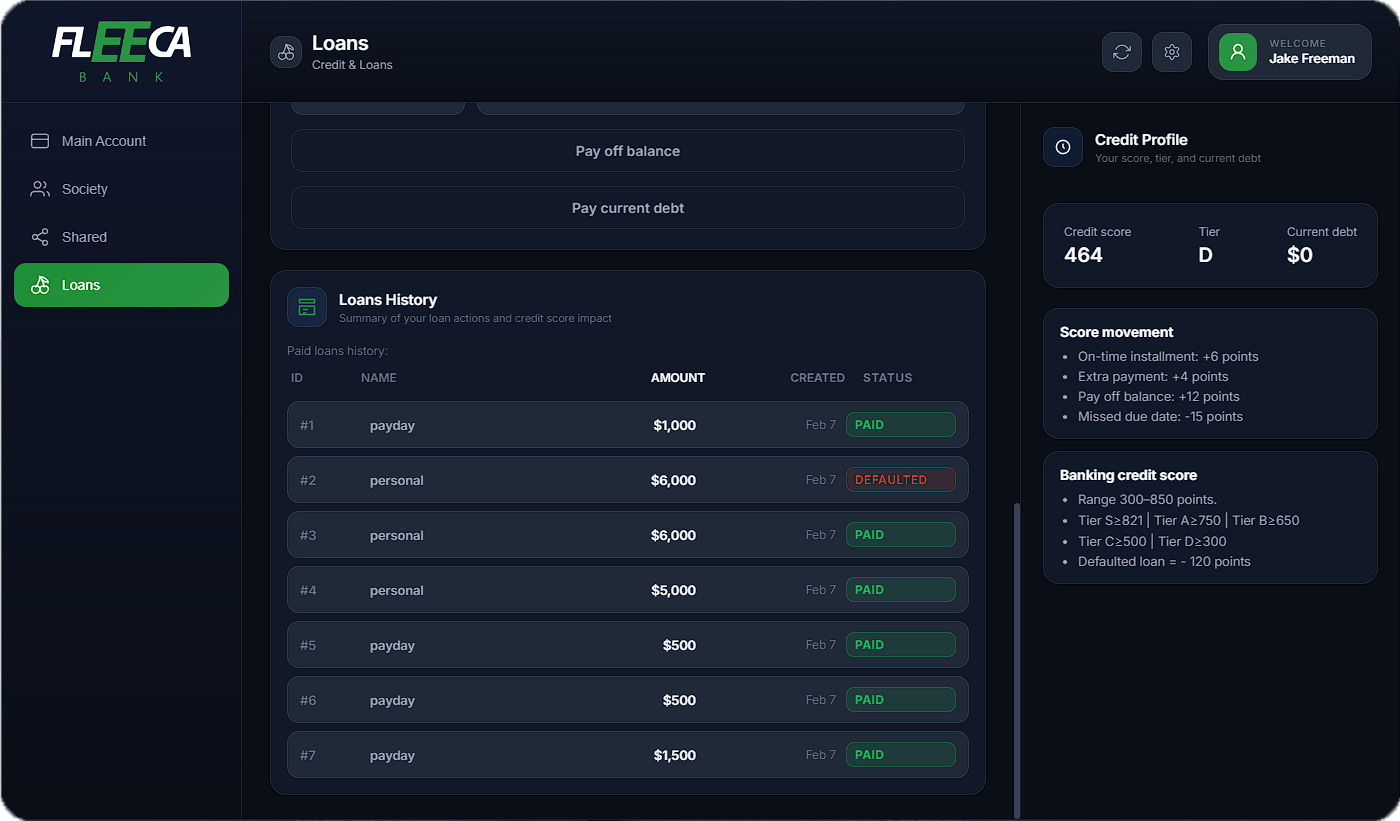Click the Credit Profile clock icon
1400x821 pixels.
coord(1063,147)
